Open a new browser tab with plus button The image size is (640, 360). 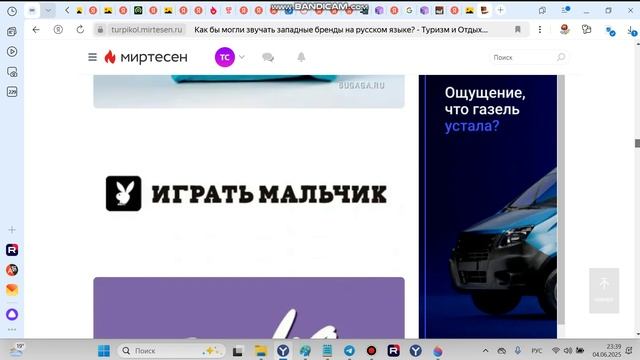(500, 10)
